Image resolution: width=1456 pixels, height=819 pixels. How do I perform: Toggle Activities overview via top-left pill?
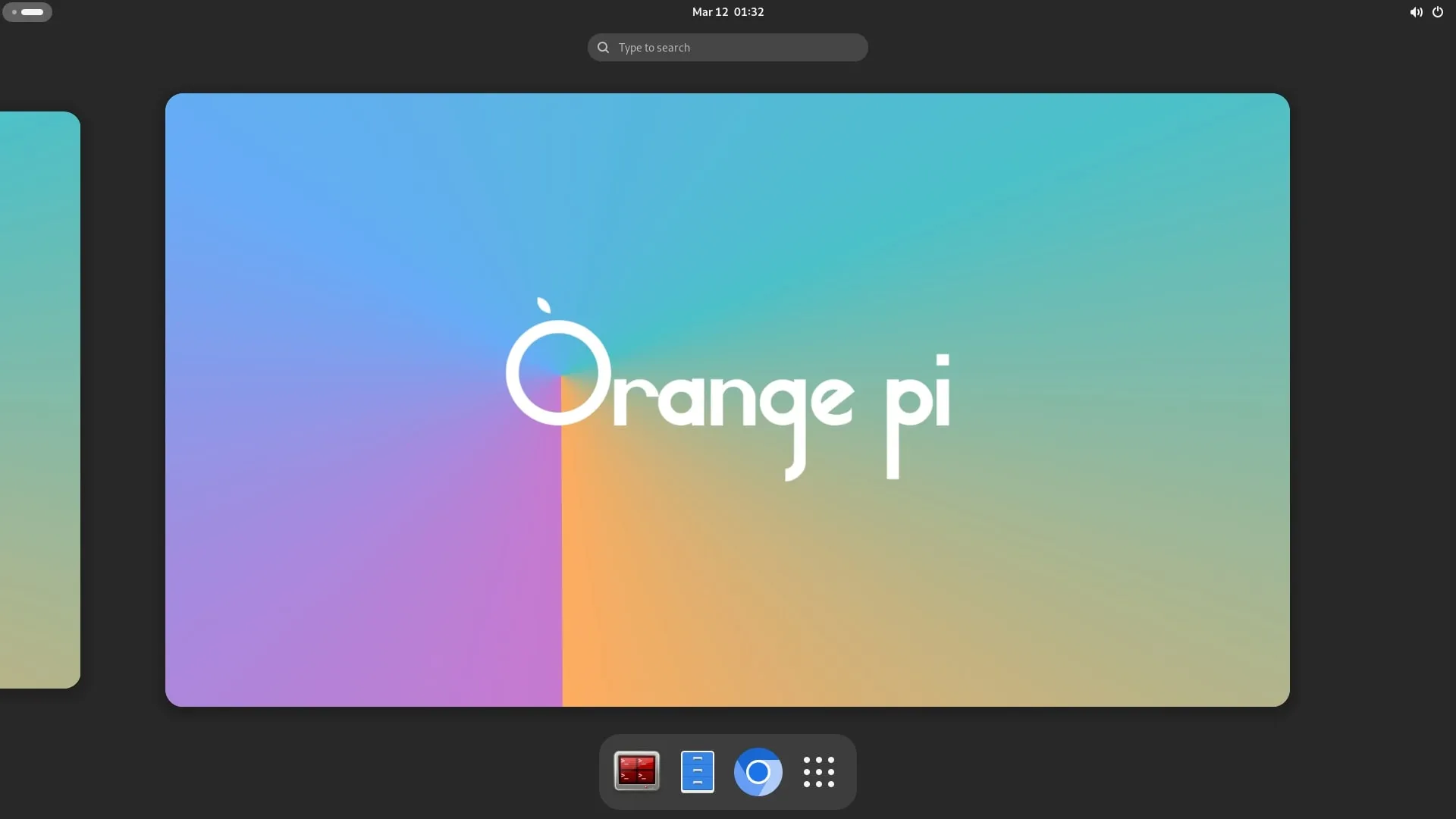tap(27, 12)
